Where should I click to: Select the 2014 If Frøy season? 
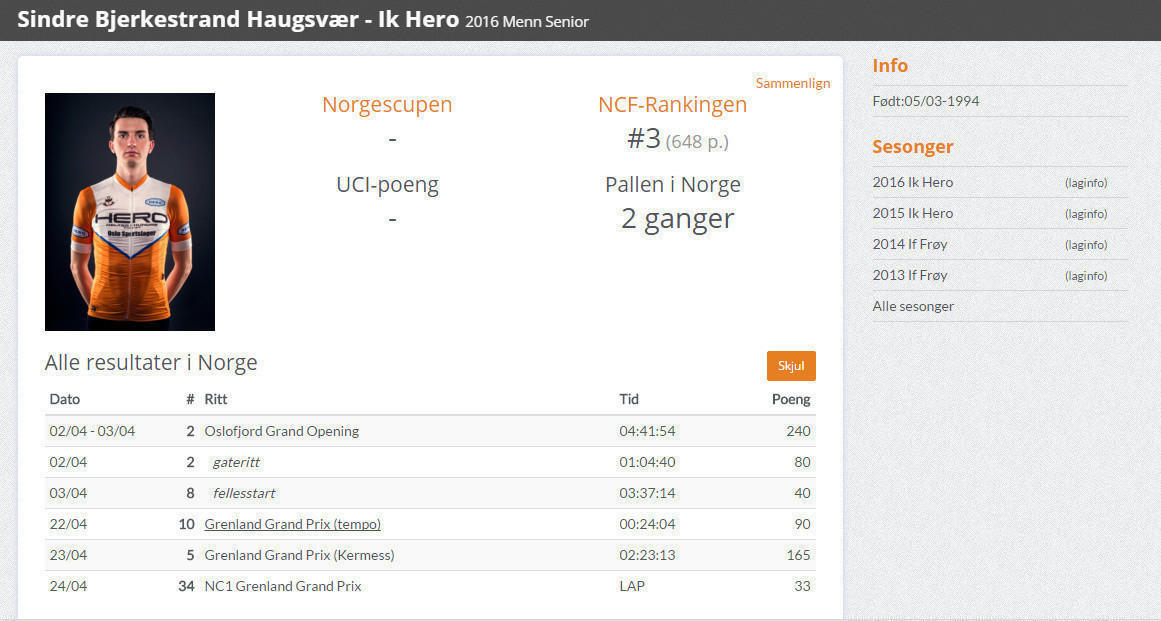tap(909, 244)
